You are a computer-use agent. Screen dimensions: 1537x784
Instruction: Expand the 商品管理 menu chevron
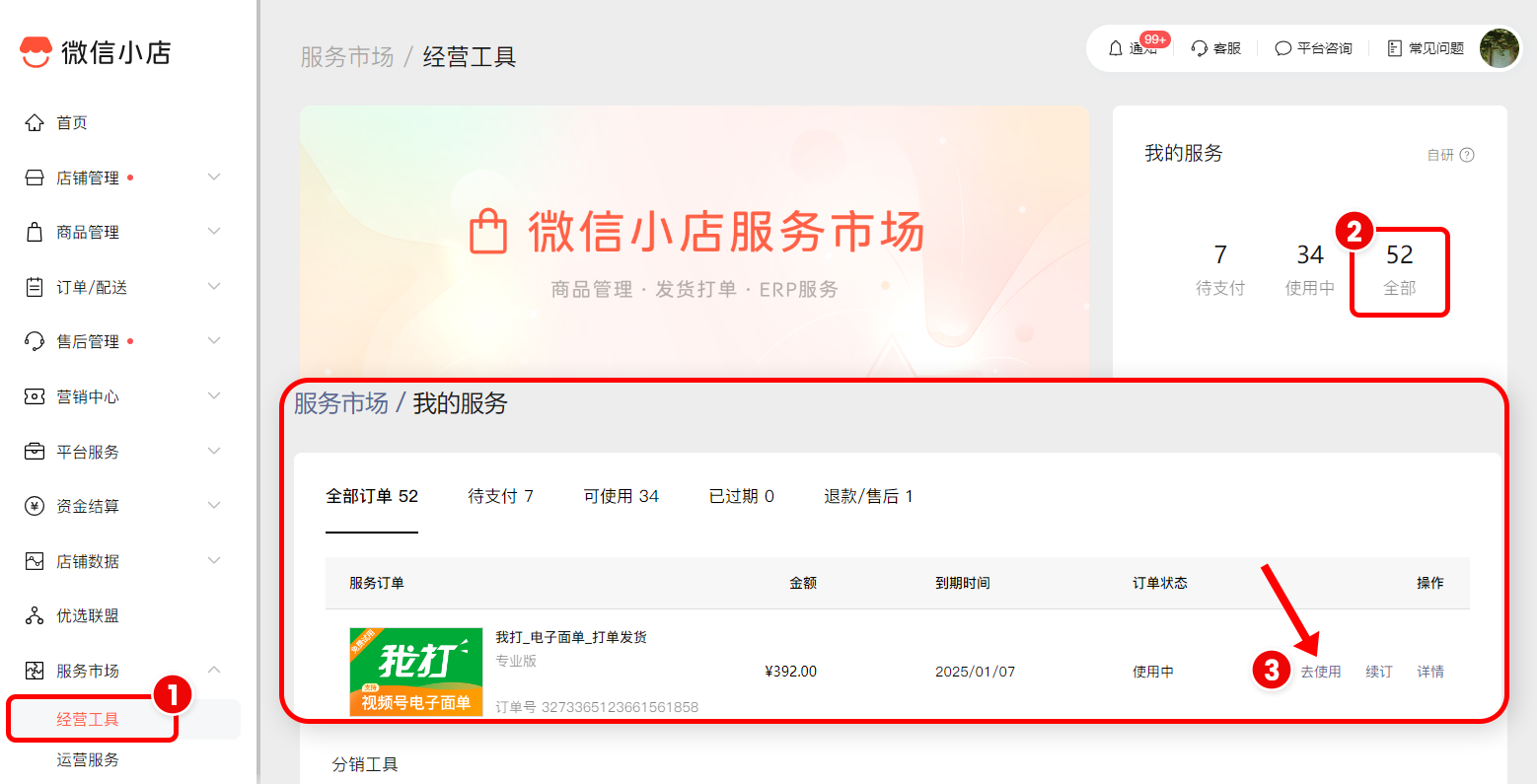(214, 232)
